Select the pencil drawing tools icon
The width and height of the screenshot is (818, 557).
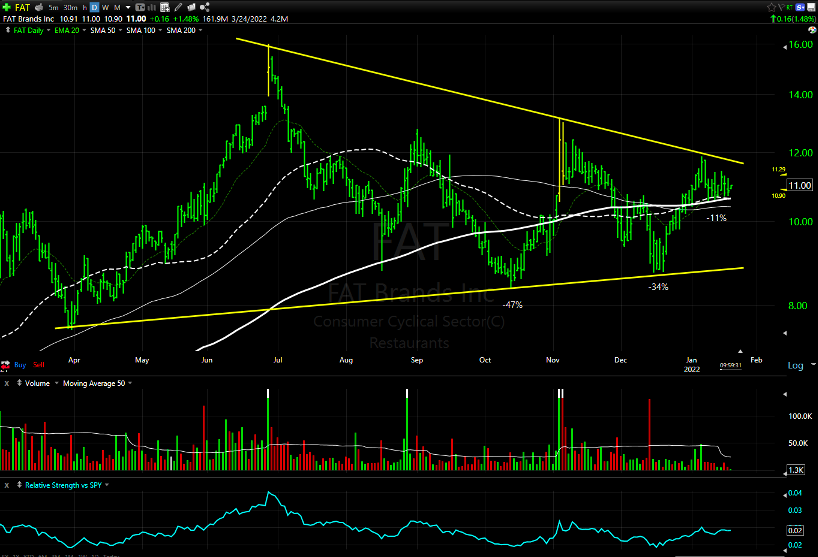pos(178,7)
